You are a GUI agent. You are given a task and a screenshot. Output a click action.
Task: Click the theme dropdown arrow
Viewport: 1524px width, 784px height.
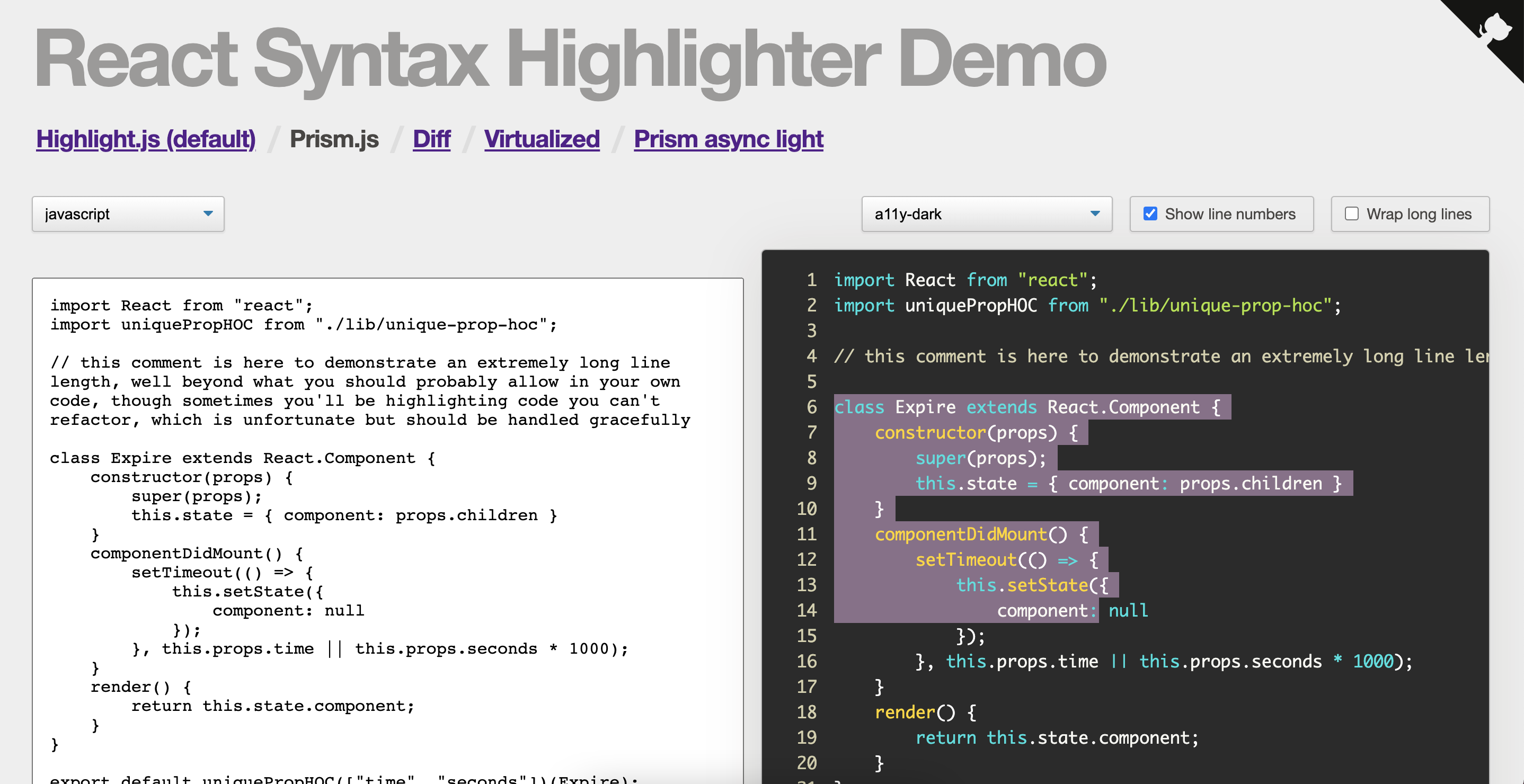[x=1095, y=213]
